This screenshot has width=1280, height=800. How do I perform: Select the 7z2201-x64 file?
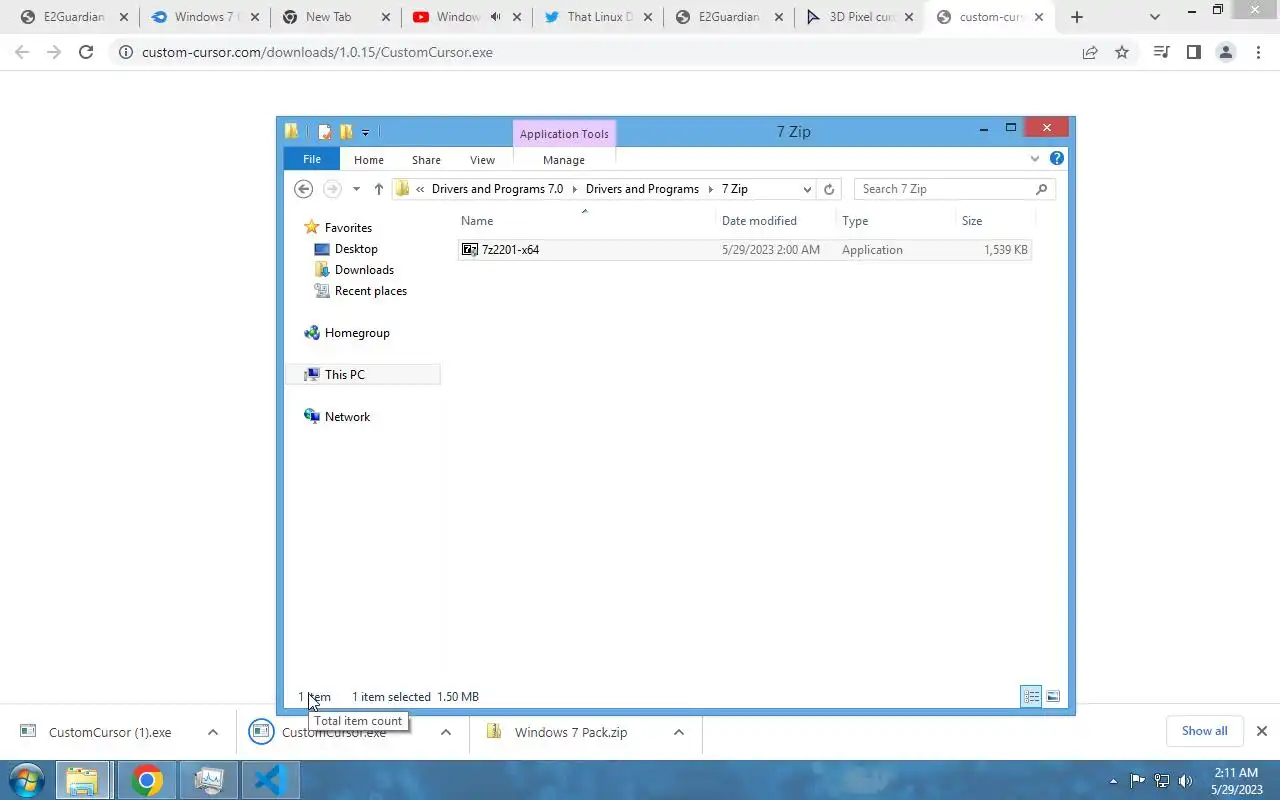pyautogui.click(x=745, y=250)
